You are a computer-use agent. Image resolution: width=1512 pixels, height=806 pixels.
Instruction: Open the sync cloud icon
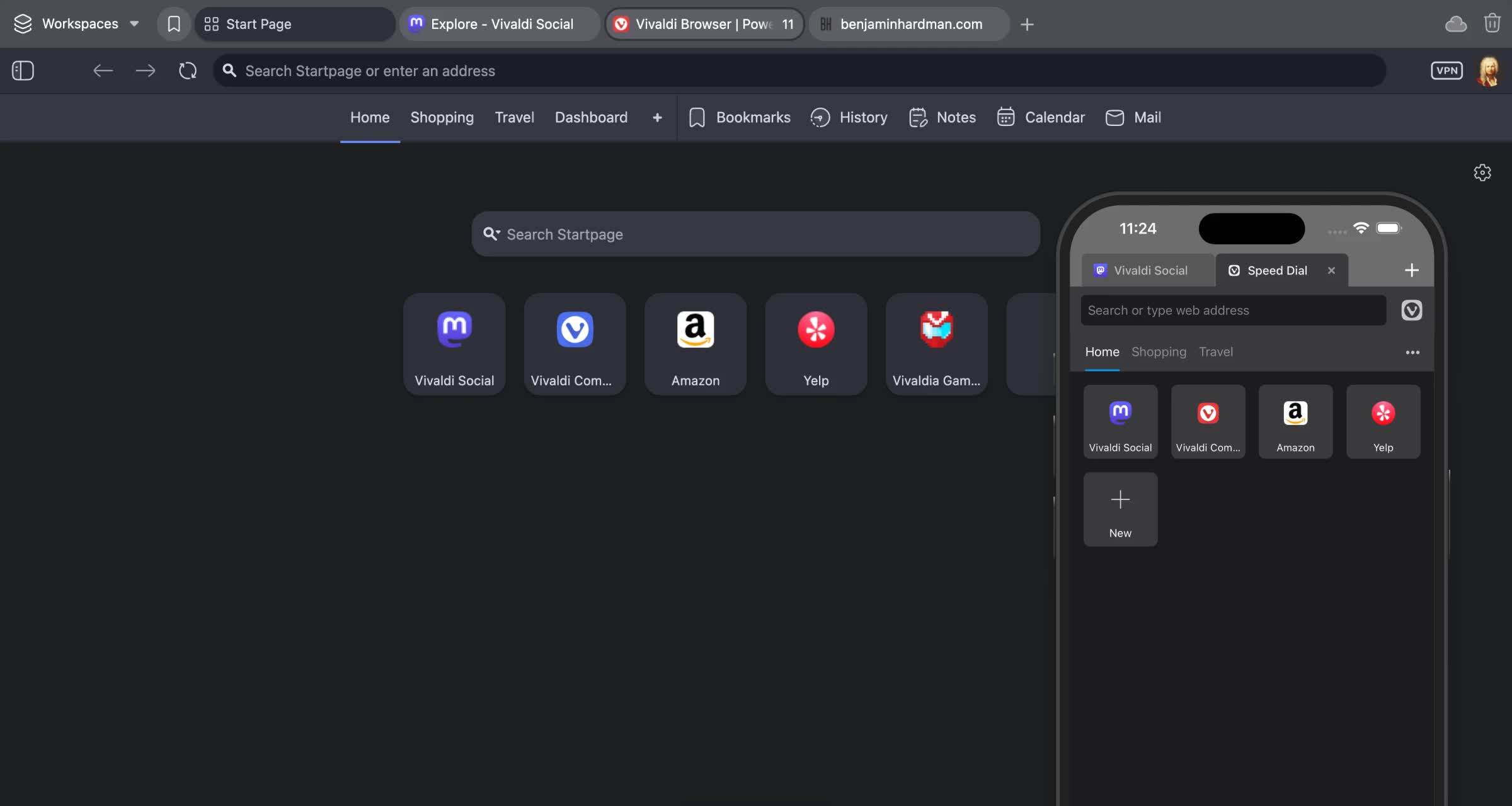pyautogui.click(x=1455, y=24)
